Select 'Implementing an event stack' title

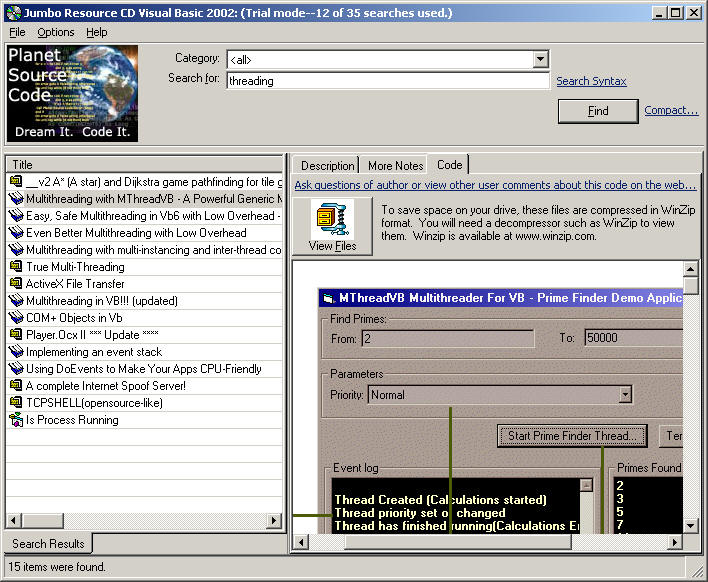coord(94,352)
